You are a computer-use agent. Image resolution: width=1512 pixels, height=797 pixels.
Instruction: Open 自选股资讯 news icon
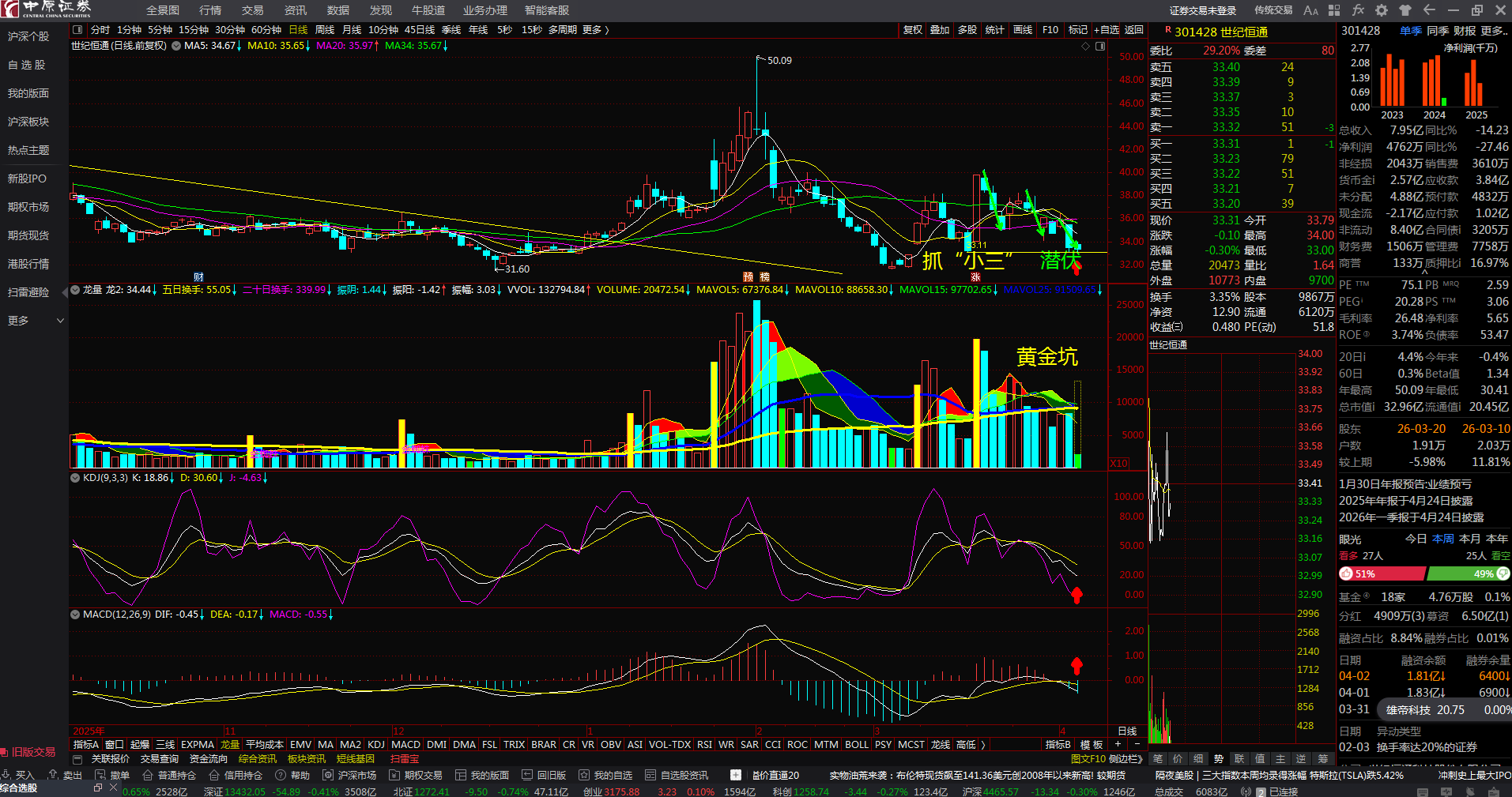[x=650, y=775]
